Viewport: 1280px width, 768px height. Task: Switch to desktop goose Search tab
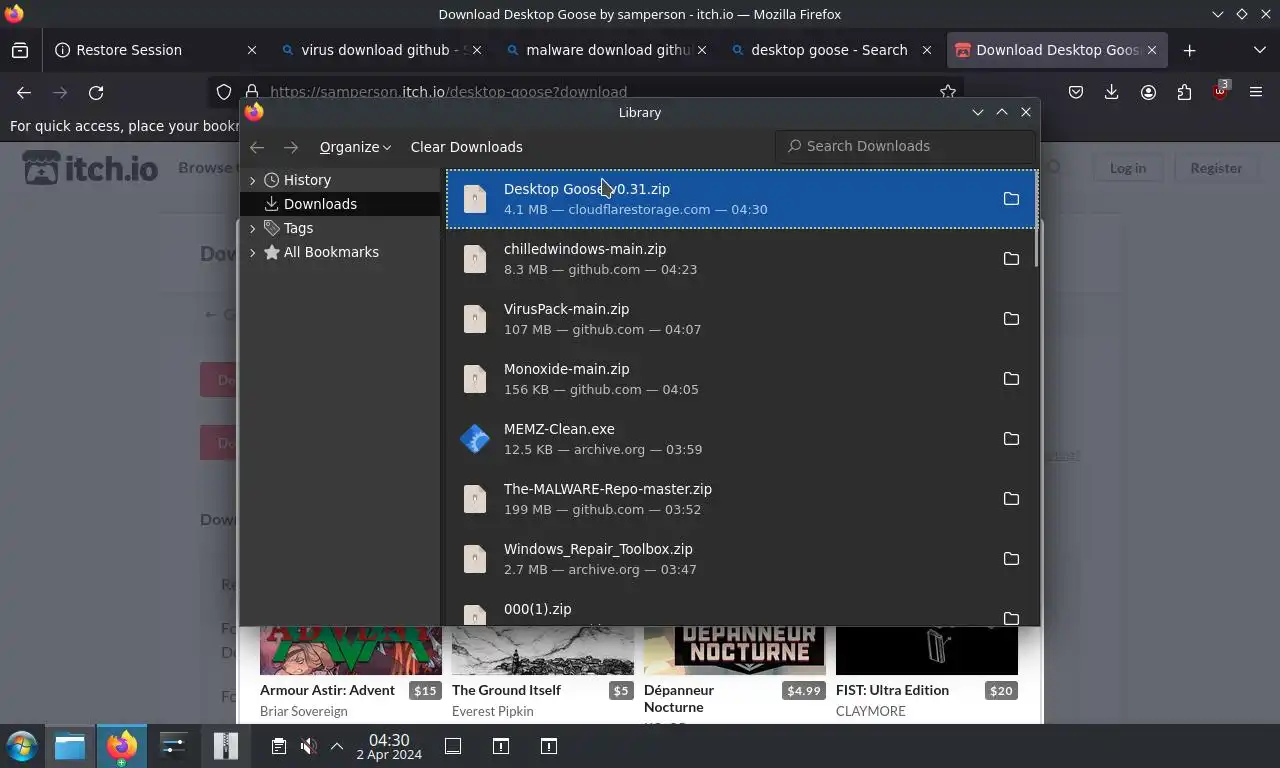(830, 50)
